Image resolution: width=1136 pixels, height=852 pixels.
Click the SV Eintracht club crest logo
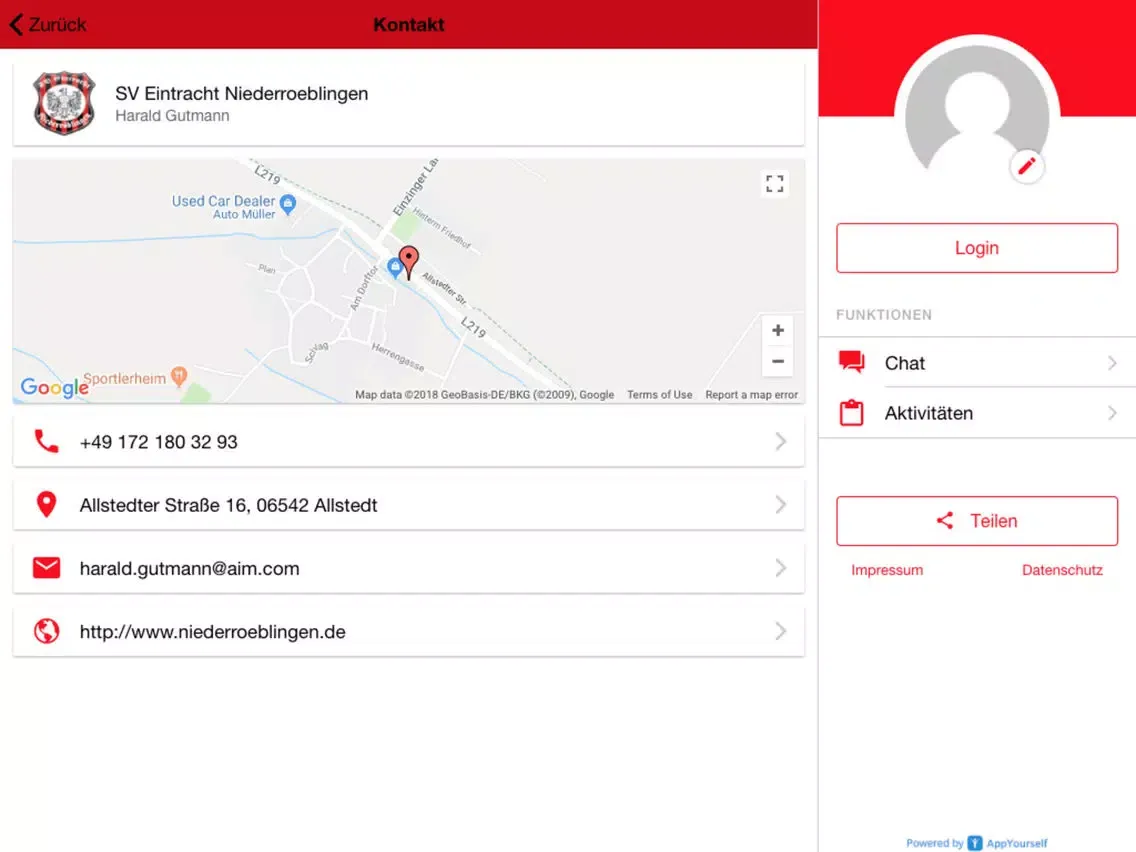point(64,103)
